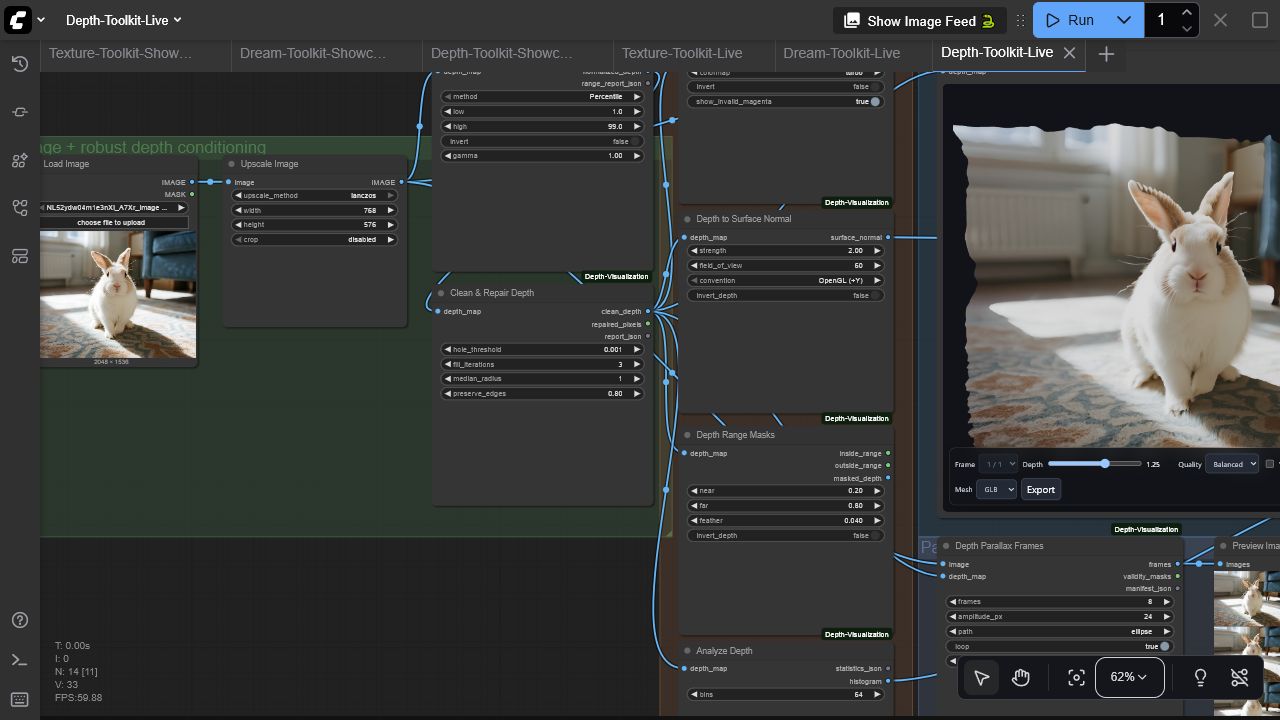1280x720 pixels.
Task: Switch to Texture-Toolkit-Show… first tab
Action: [x=120, y=53]
